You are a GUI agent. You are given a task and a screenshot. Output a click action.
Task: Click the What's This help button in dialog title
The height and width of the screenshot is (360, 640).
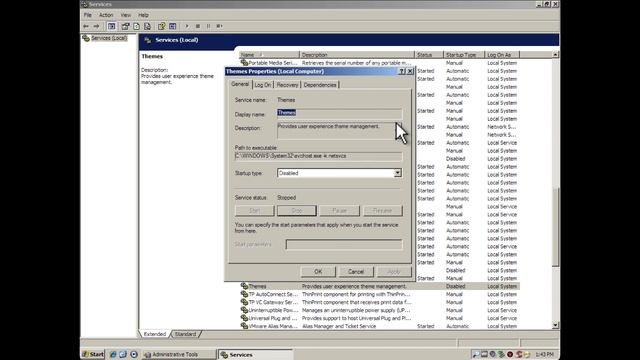tap(402, 71)
